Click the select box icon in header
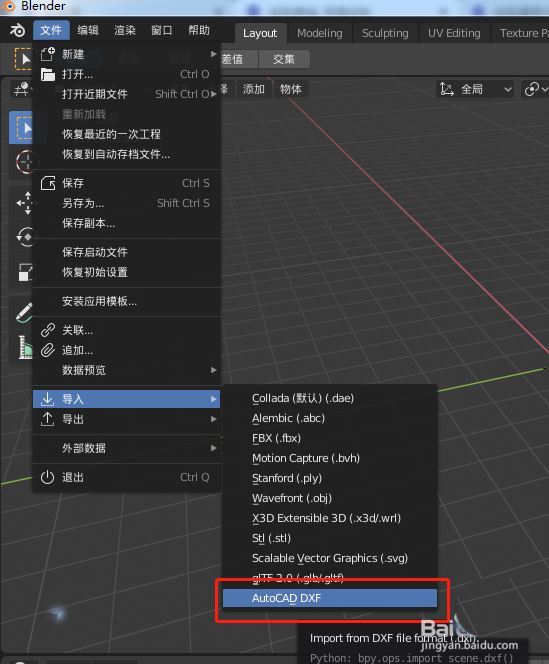549x664 pixels. (22, 59)
